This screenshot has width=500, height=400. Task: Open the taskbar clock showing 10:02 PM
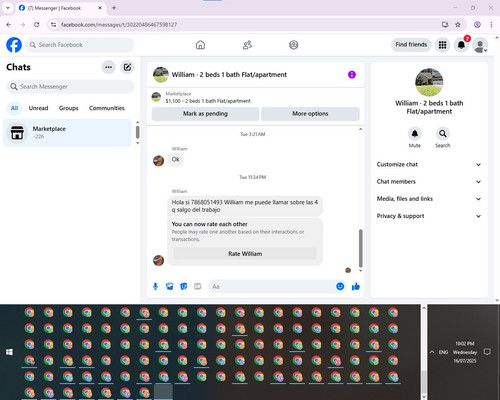click(465, 352)
